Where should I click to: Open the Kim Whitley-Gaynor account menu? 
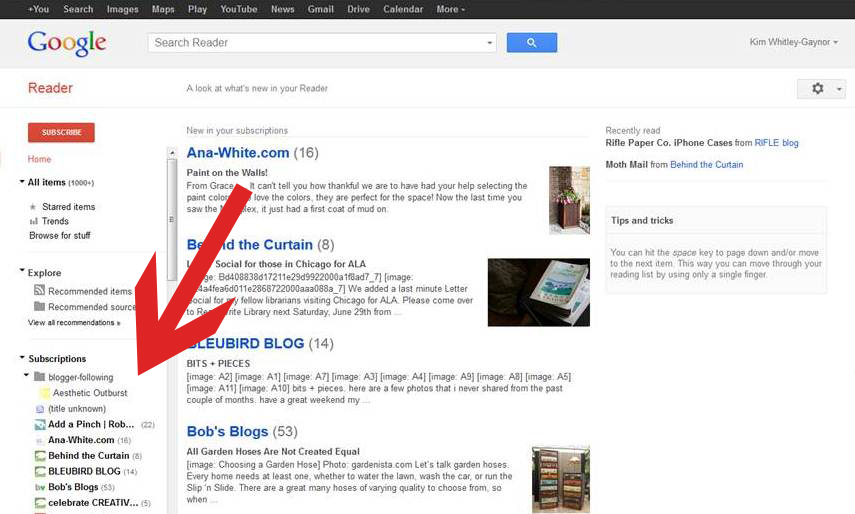(793, 42)
